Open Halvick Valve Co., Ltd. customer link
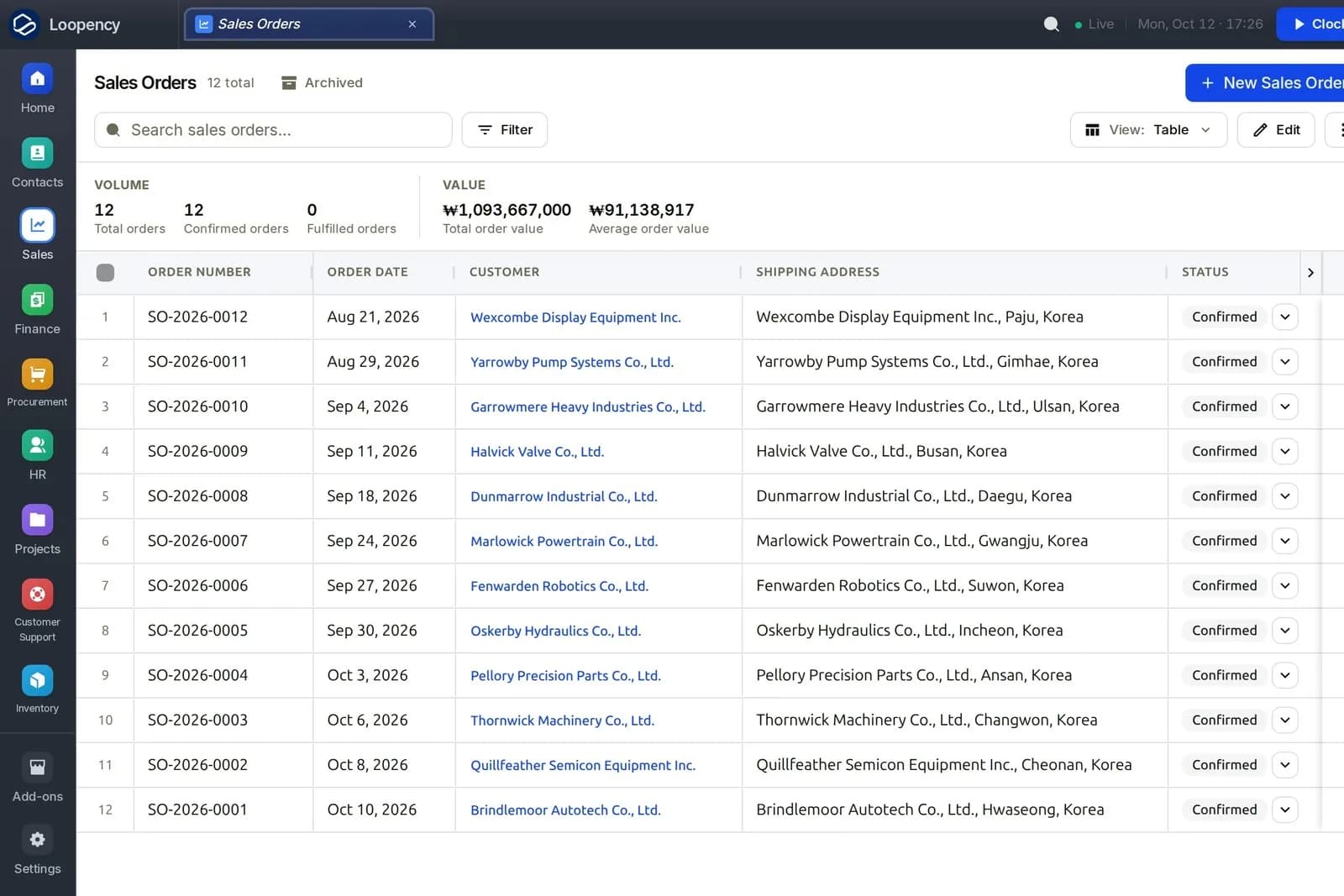Screen dimensions: 1344x896 click(537, 452)
